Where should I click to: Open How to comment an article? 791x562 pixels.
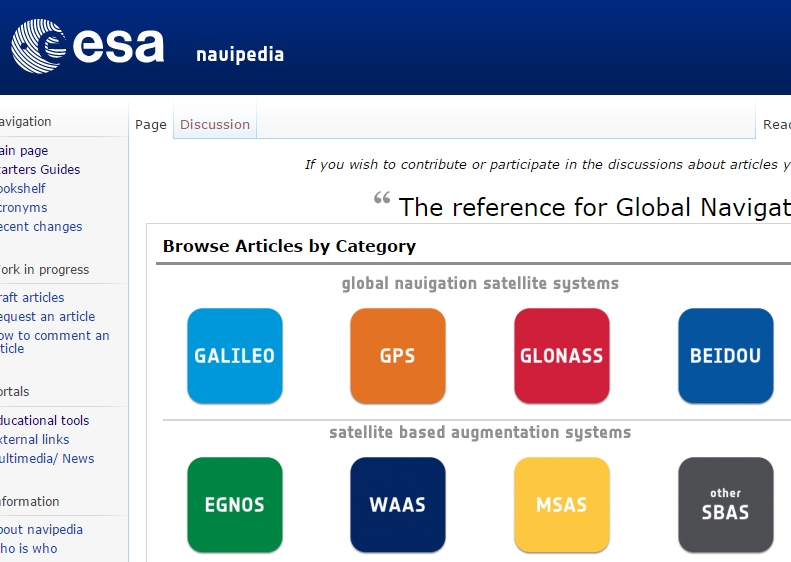(54, 342)
